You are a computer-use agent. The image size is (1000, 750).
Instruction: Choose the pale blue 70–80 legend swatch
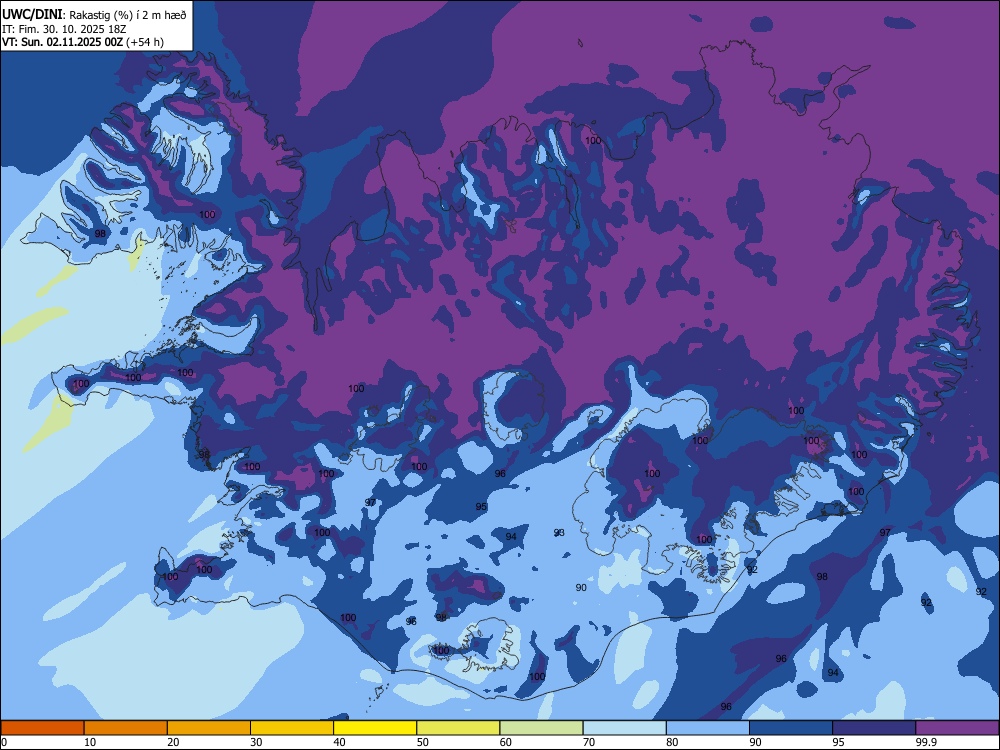pos(624,728)
